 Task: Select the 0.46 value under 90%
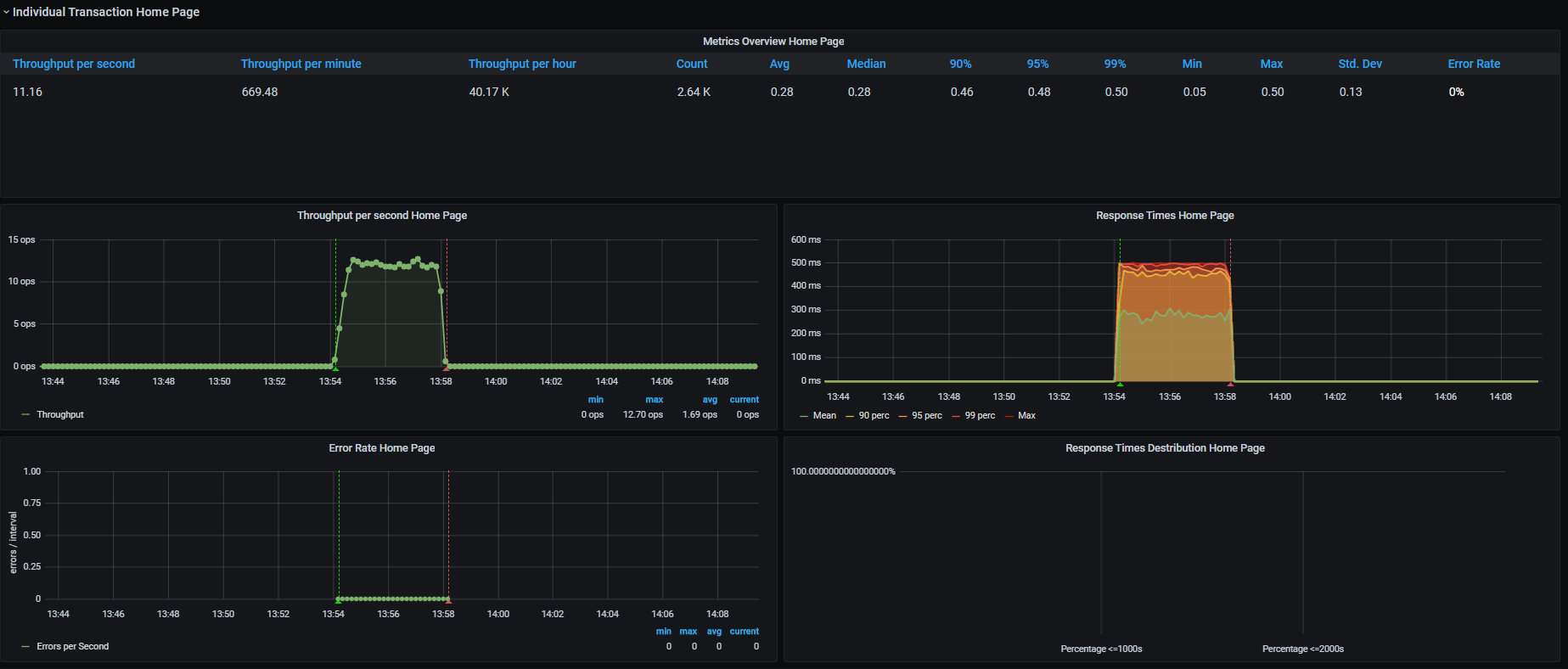click(962, 92)
